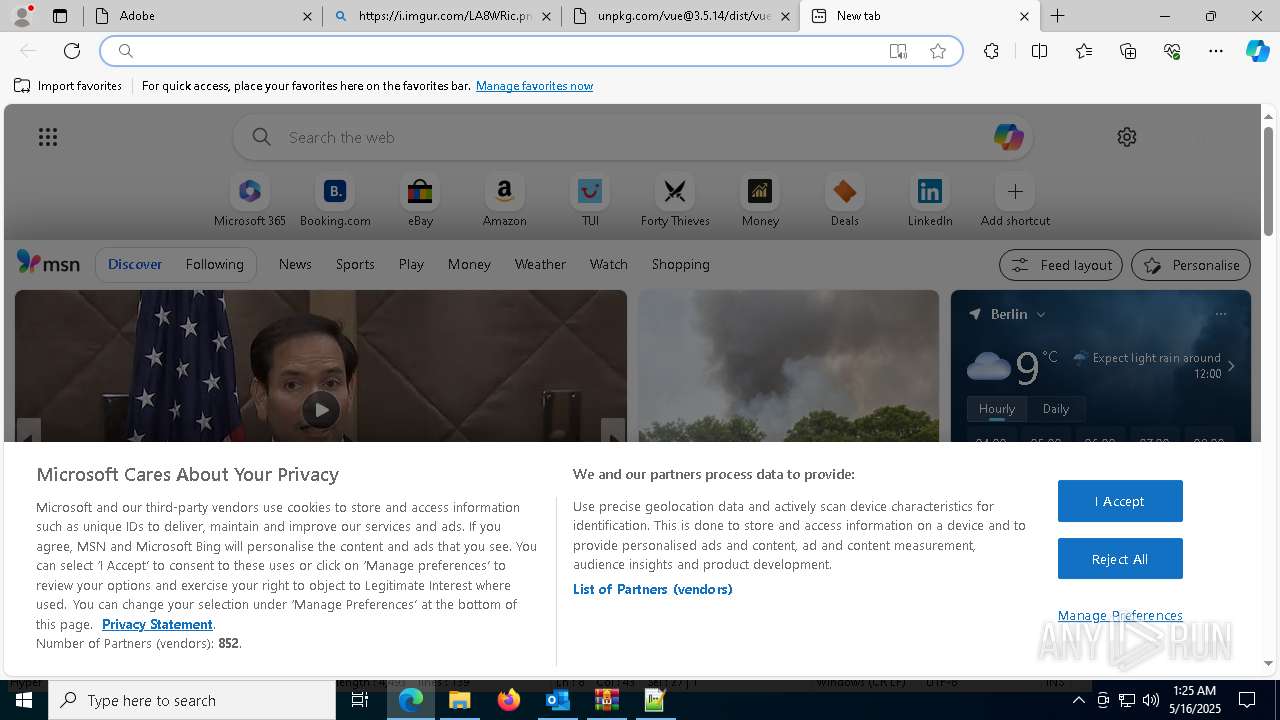Open List of Partners (vendors) link

pyautogui.click(x=652, y=589)
